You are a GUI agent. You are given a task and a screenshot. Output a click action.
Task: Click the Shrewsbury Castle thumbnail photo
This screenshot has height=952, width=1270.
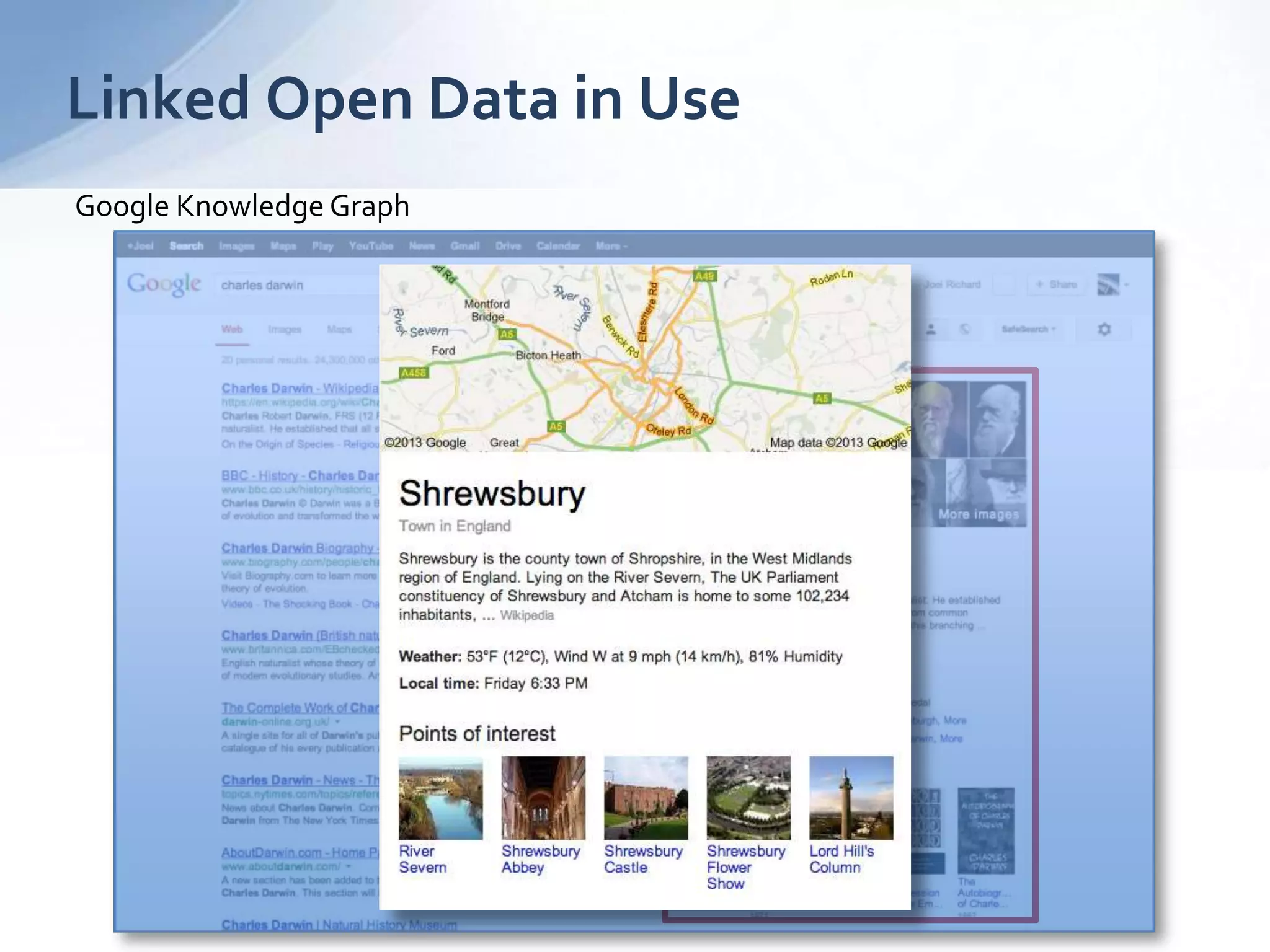[646, 798]
